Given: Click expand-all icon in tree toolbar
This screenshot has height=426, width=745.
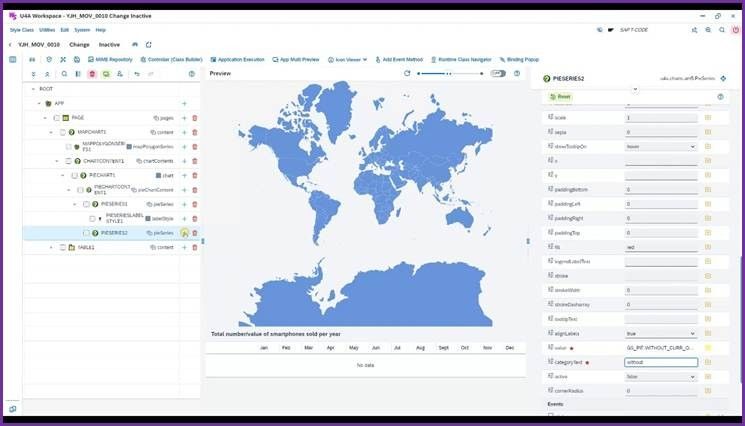Looking at the screenshot, I should click(x=33, y=74).
